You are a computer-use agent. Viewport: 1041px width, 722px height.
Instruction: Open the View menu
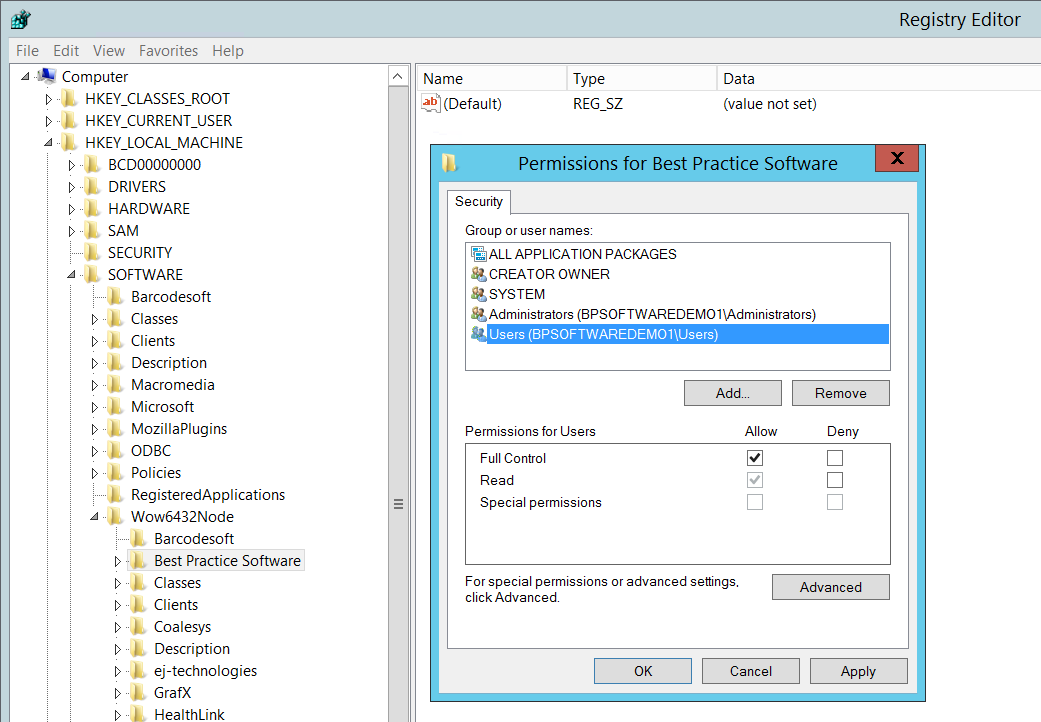(109, 50)
